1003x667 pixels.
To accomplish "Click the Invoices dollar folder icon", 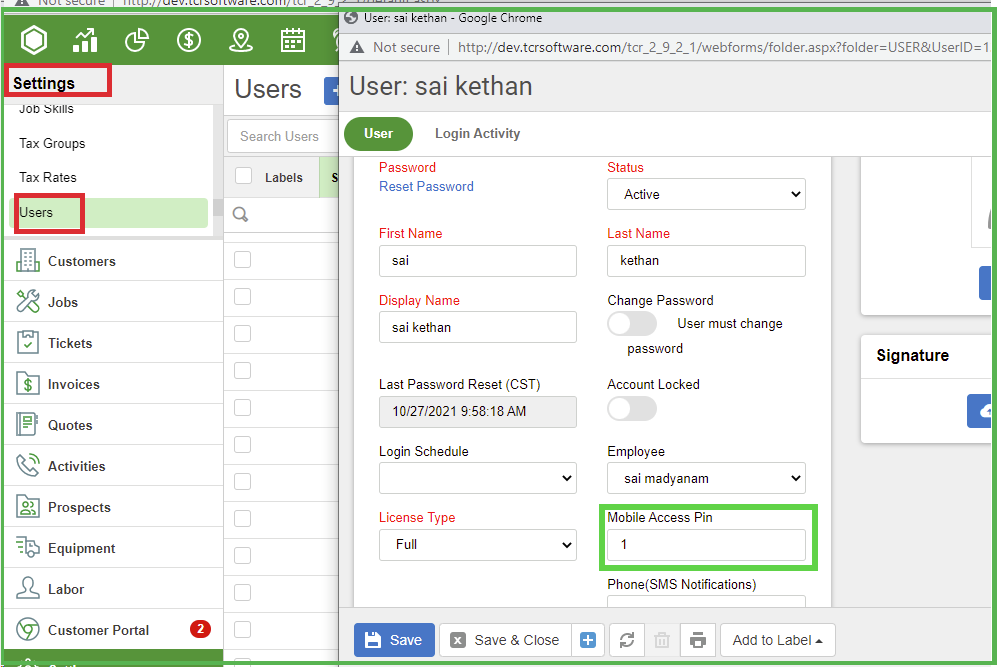I will click(28, 384).
